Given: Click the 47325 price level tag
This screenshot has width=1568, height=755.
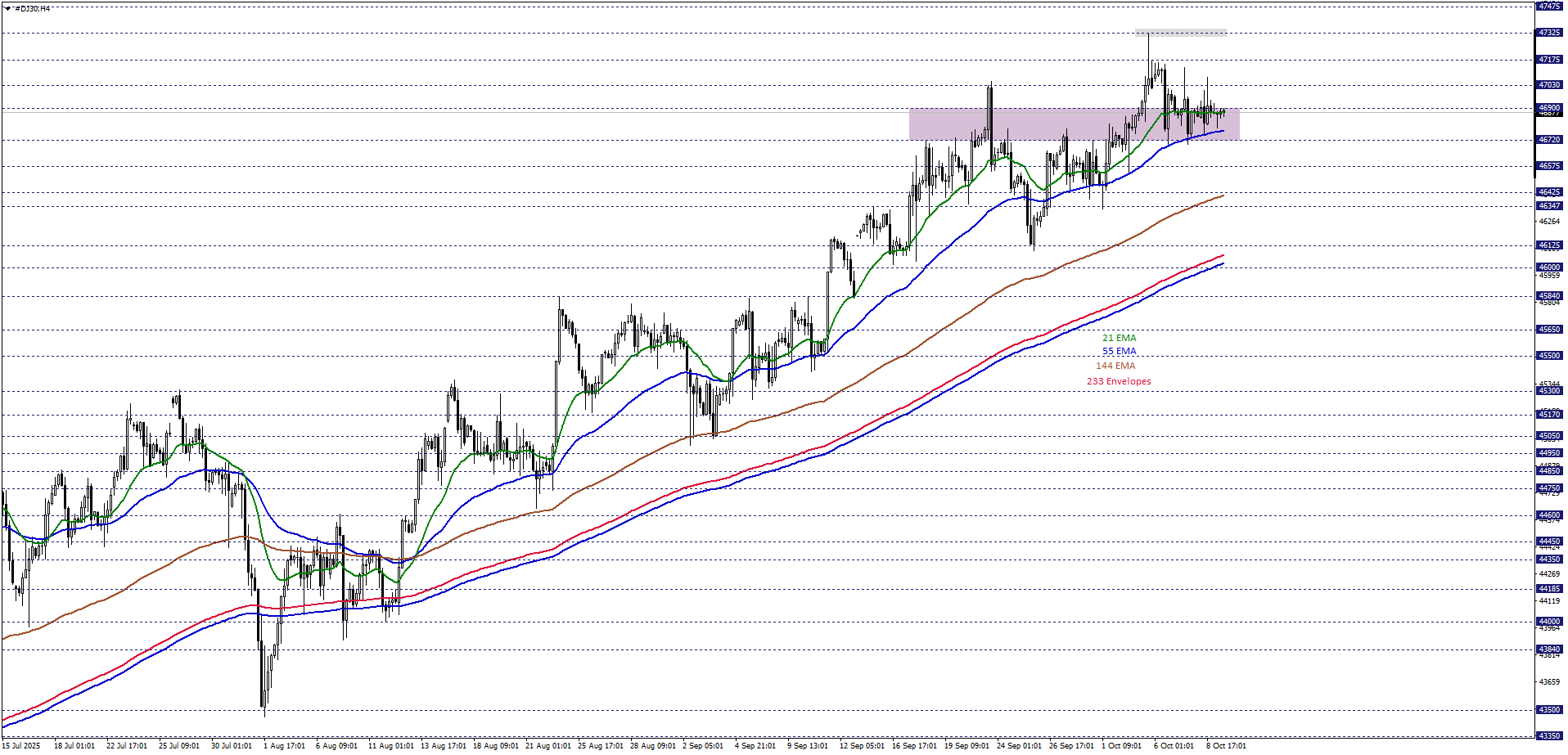Looking at the screenshot, I should [x=1548, y=33].
